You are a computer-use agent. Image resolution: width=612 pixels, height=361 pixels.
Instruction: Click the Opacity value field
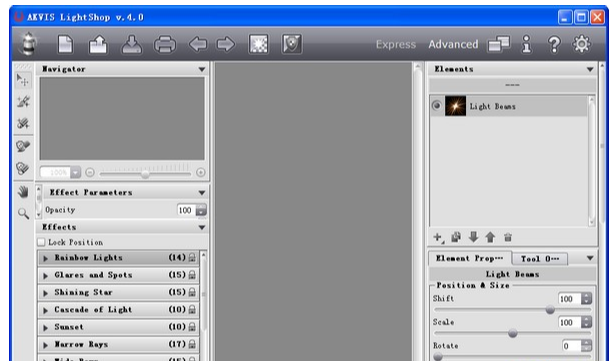187,210
